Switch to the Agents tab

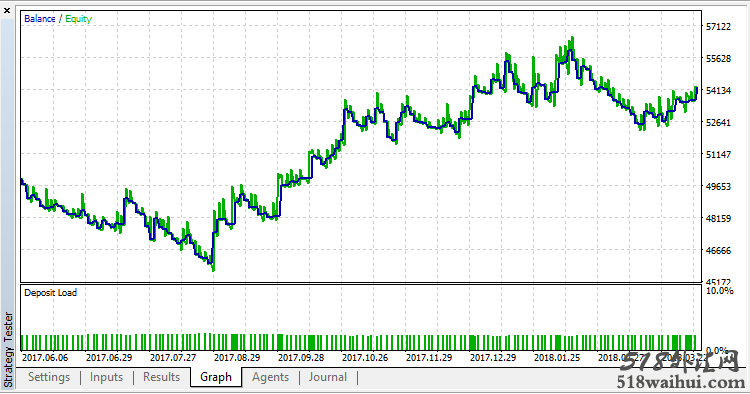pos(270,377)
